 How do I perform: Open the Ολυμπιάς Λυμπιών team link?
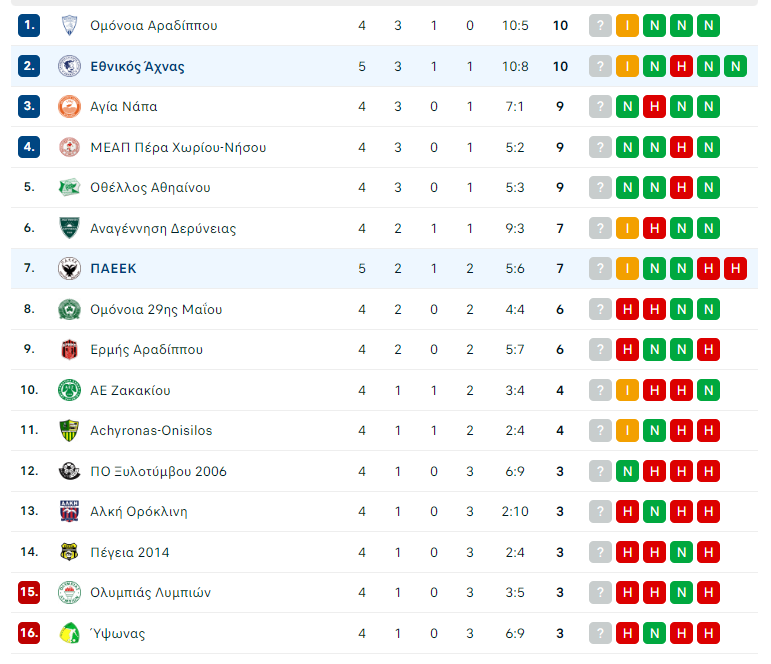(x=150, y=592)
